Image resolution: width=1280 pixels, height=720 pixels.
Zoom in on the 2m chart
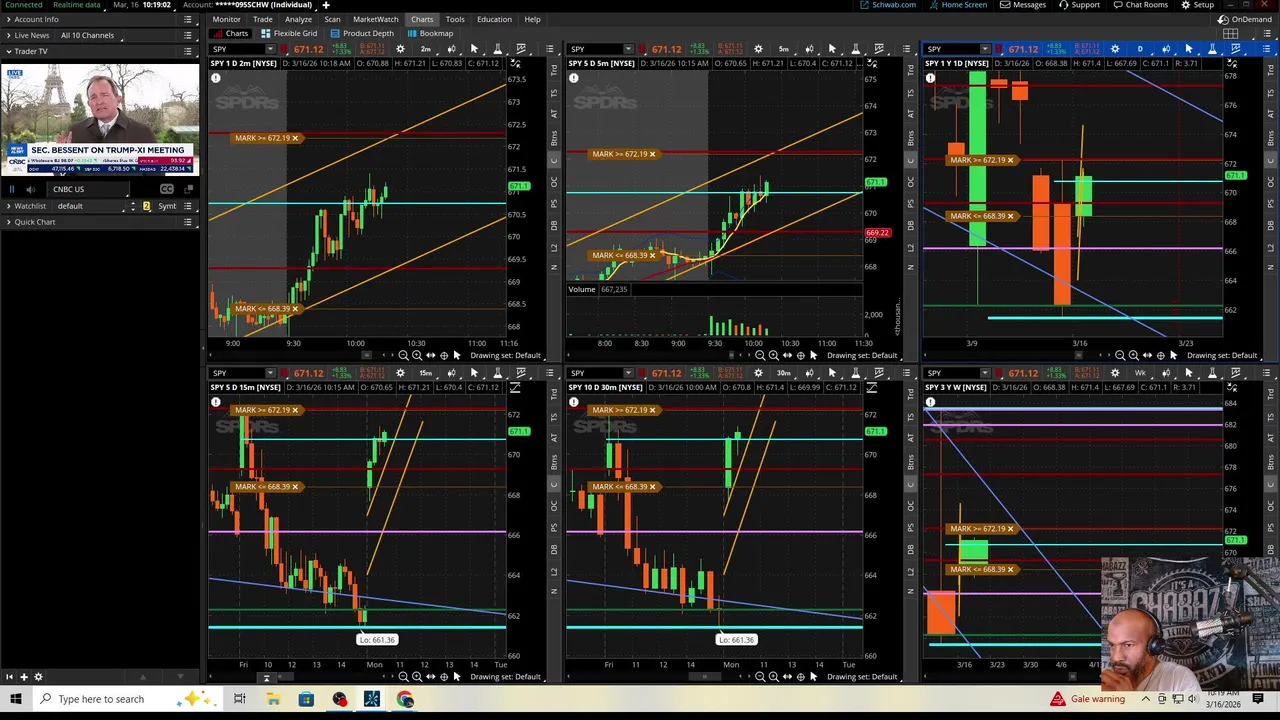click(416, 355)
